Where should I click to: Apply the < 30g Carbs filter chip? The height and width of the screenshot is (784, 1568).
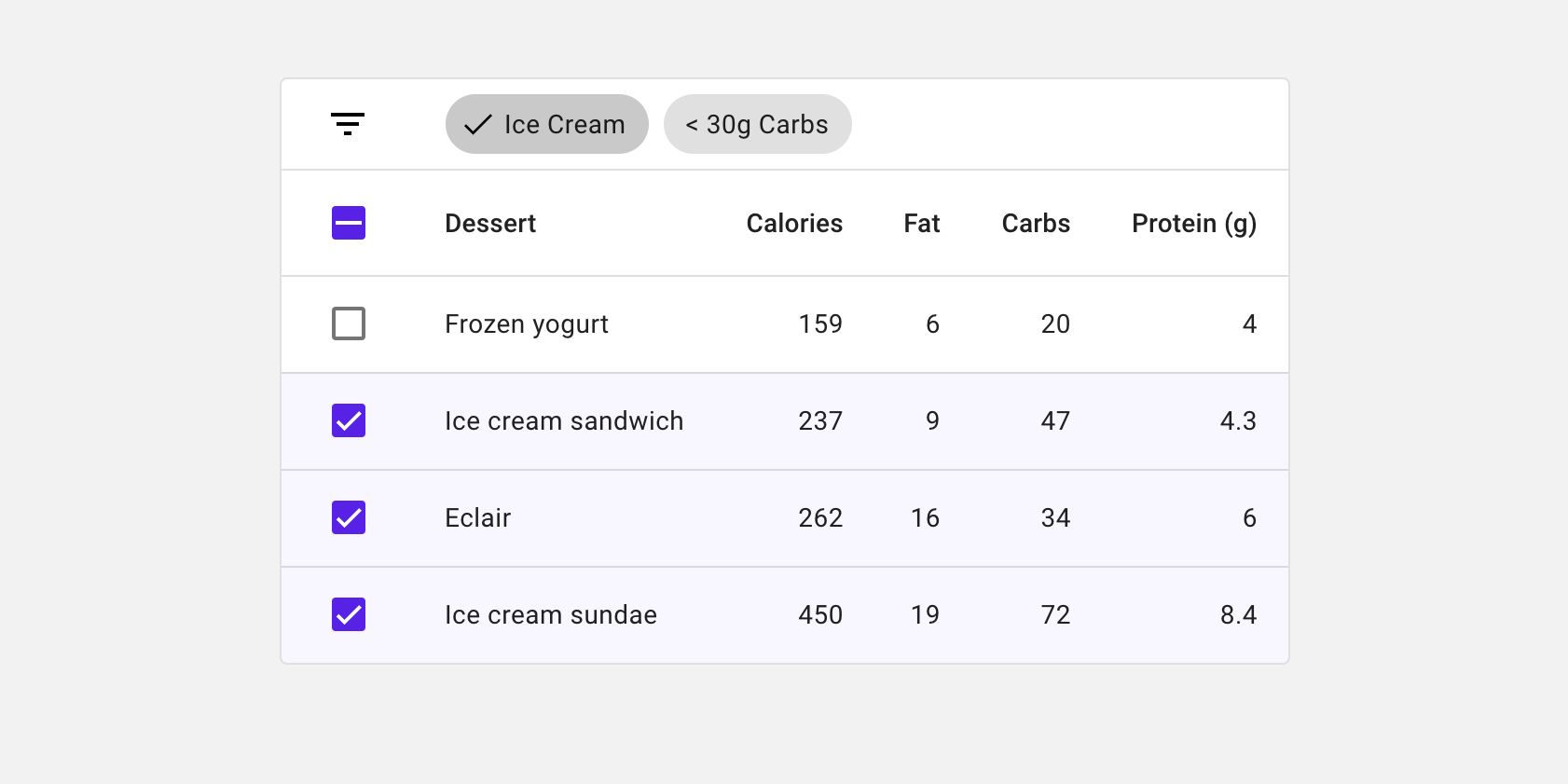tap(758, 124)
